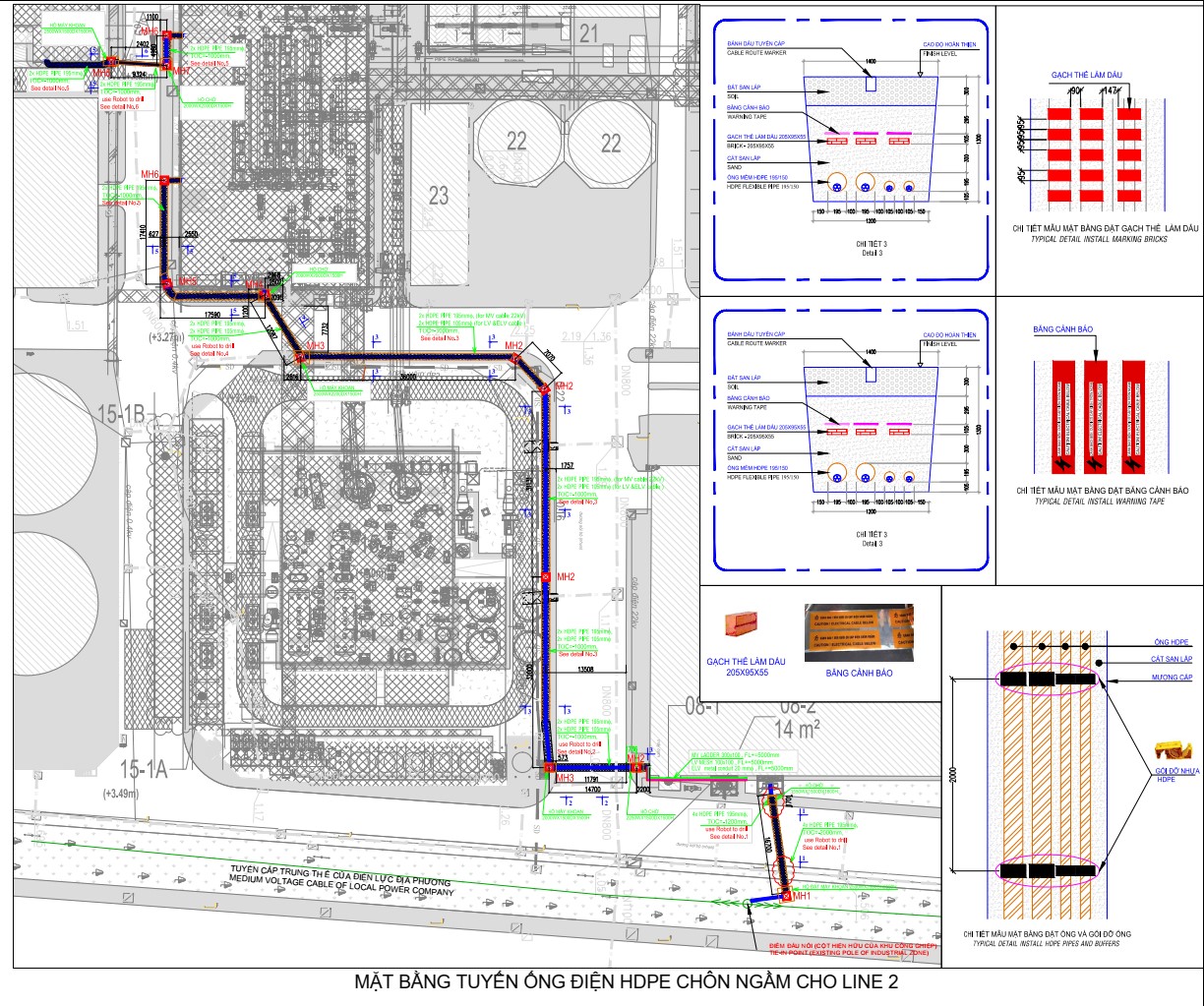Select the MH4 manhole symbol
This screenshot has height=1006, width=1204.
coord(265,293)
